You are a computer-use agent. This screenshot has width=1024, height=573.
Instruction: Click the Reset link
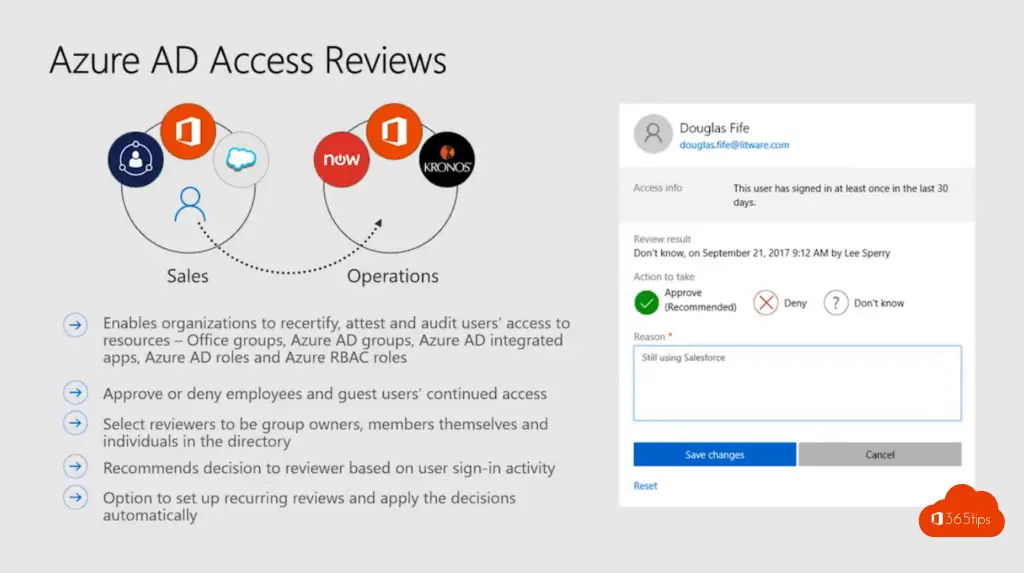[645, 486]
